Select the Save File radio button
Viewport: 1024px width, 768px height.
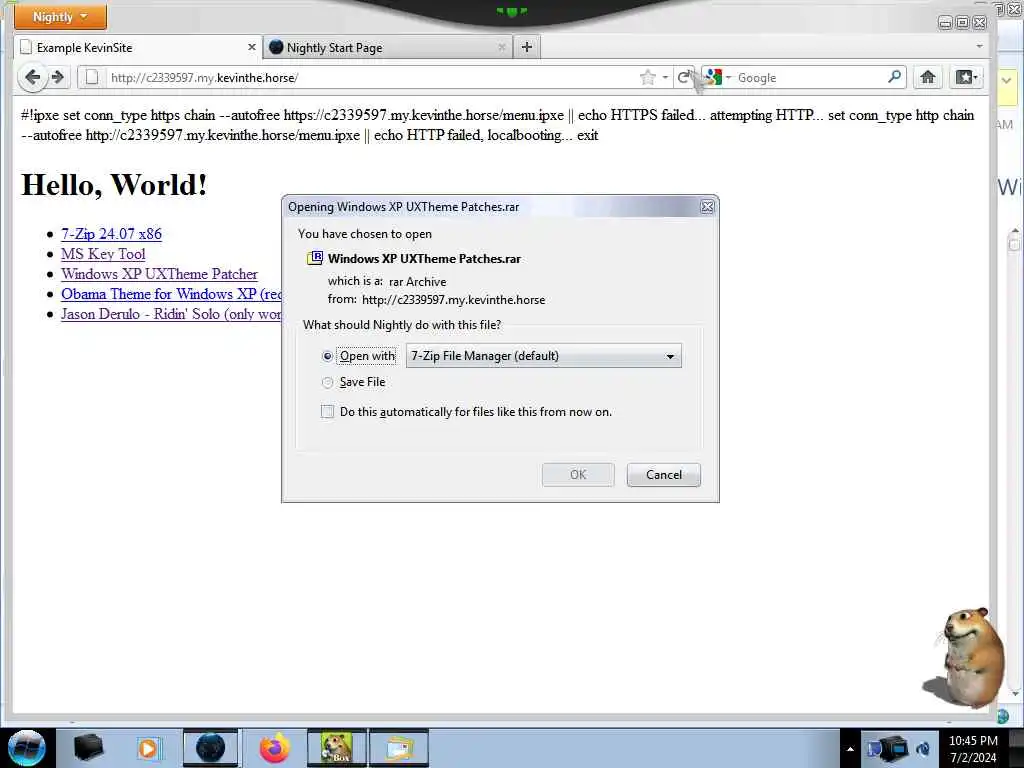coord(327,383)
